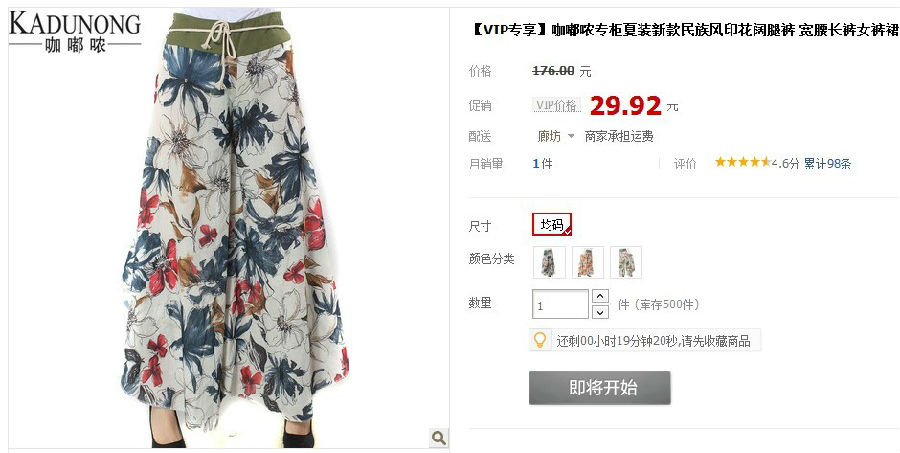Choose the third light floral color swatch
Image resolution: width=900 pixels, height=453 pixels.
(x=626, y=262)
